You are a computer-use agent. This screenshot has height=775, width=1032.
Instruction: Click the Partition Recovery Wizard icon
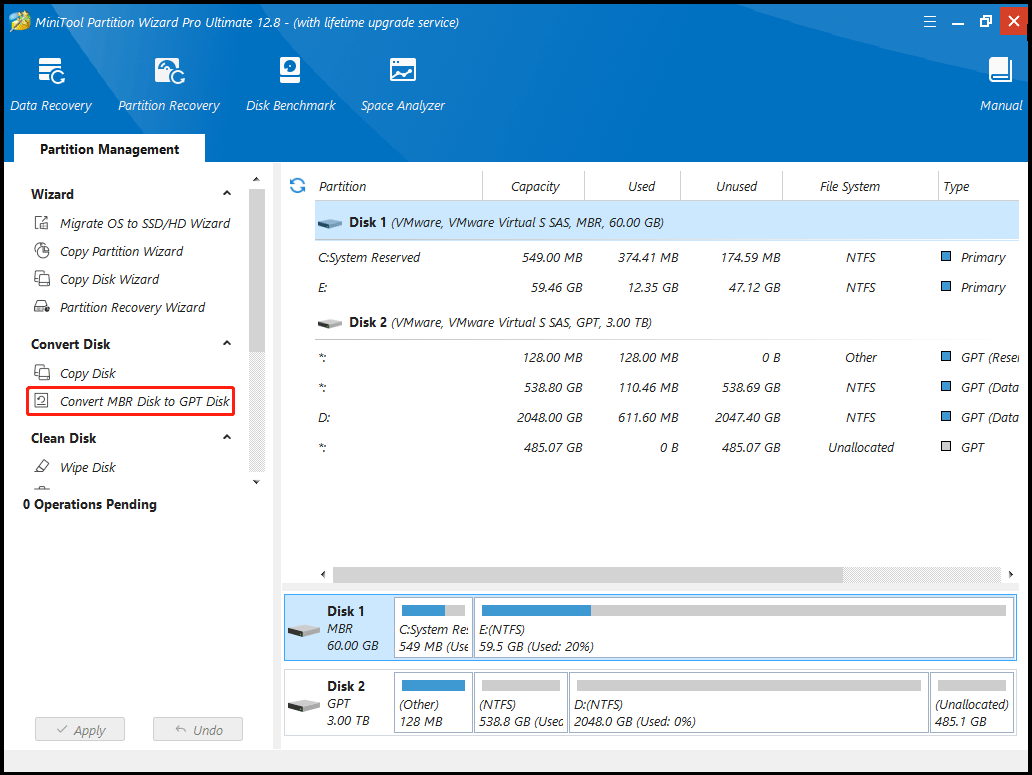(41, 307)
